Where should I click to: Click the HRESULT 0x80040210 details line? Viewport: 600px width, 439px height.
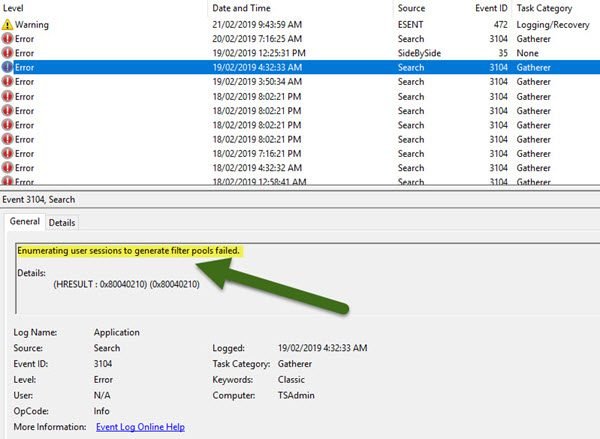(x=127, y=284)
